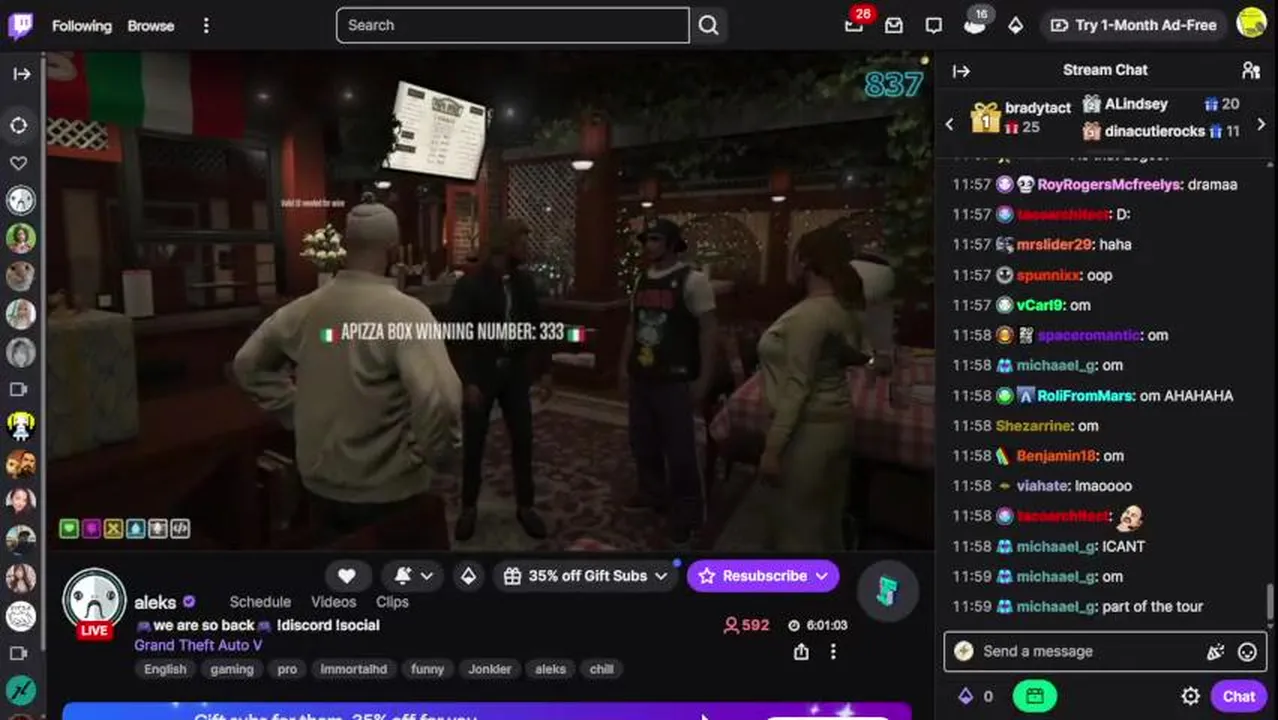
Task: Open RoyRogersMcfreelys username in chat
Action: tap(1109, 184)
